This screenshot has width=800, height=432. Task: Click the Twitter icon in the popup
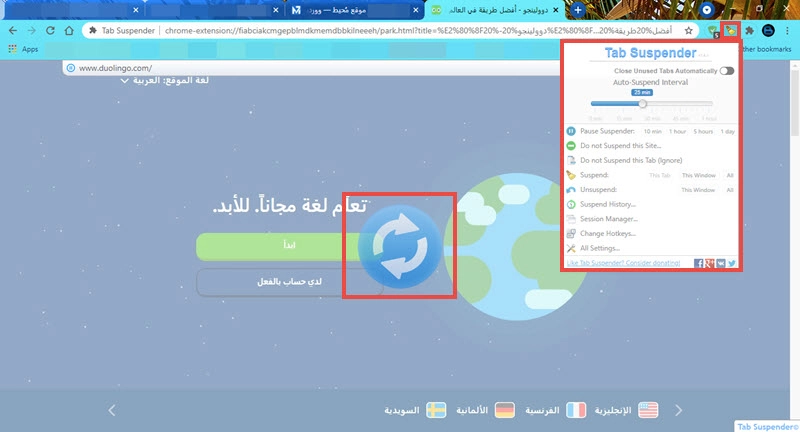click(x=732, y=263)
